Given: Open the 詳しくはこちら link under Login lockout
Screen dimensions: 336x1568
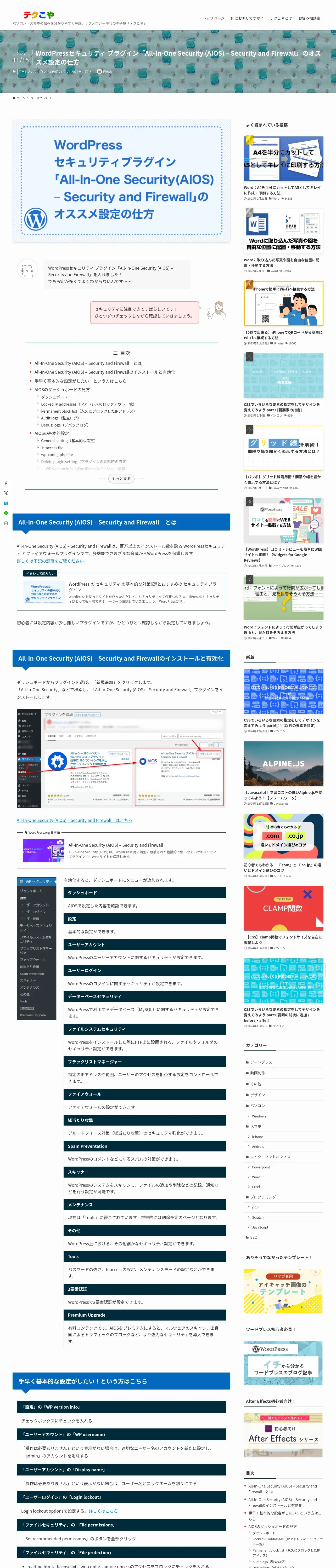Looking at the screenshot, I should pyautogui.click(x=103, y=1511).
